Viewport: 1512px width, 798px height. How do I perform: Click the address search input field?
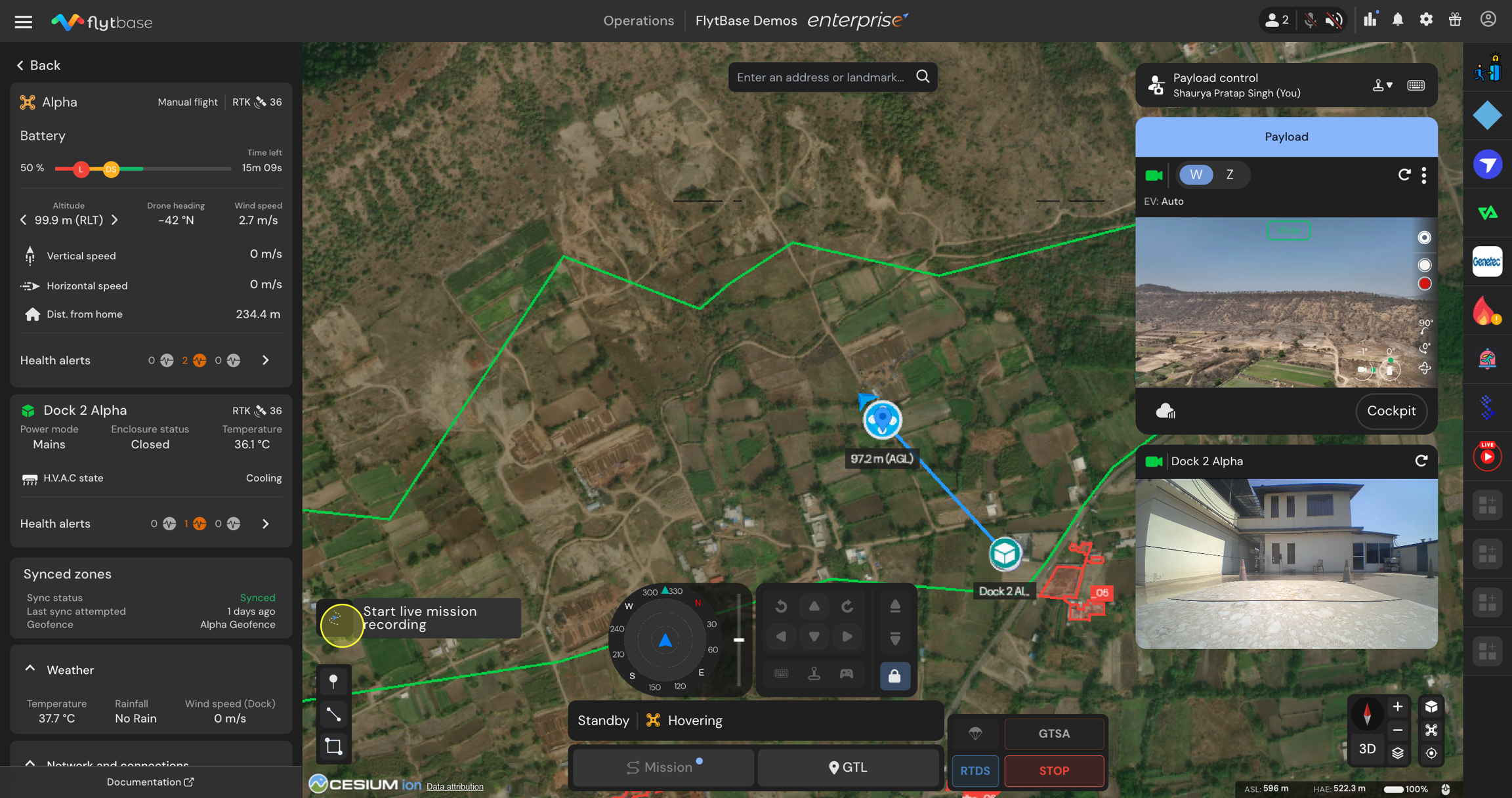[x=820, y=77]
